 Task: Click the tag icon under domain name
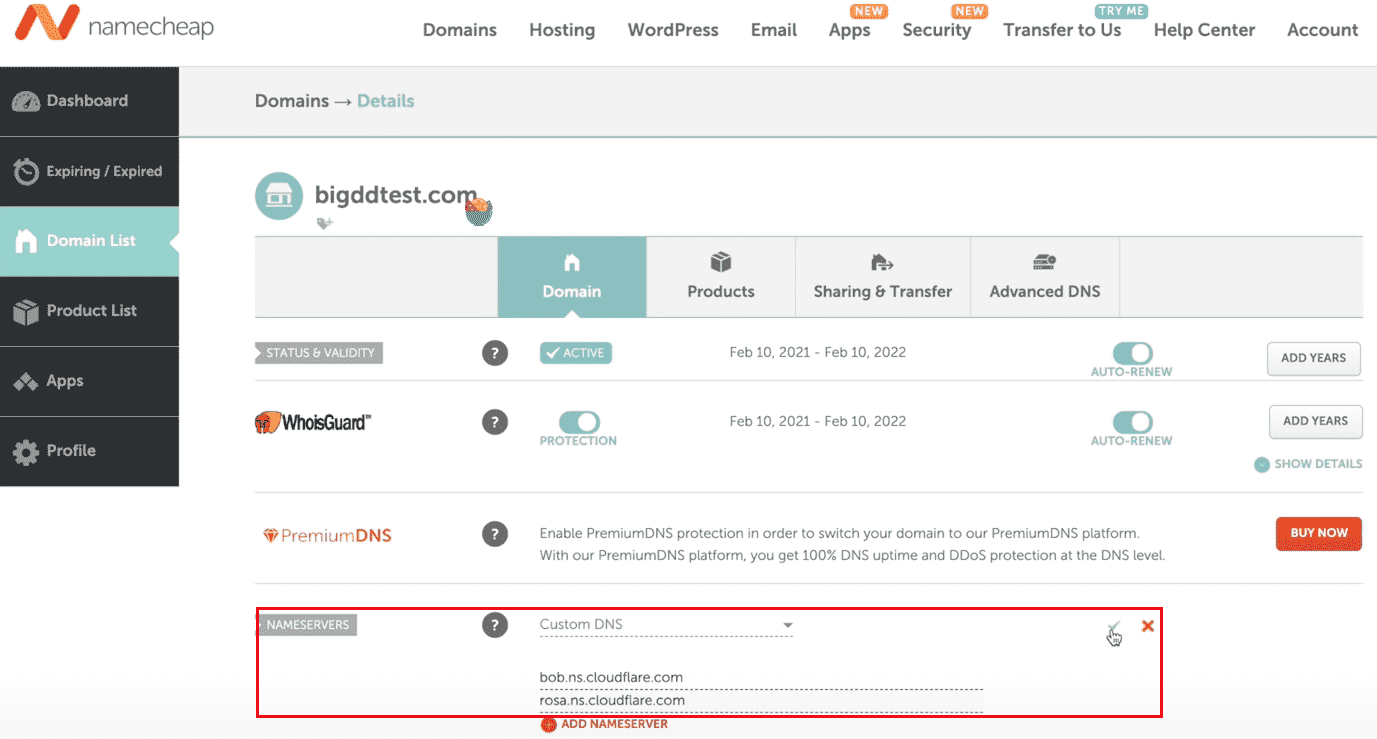pos(324,224)
